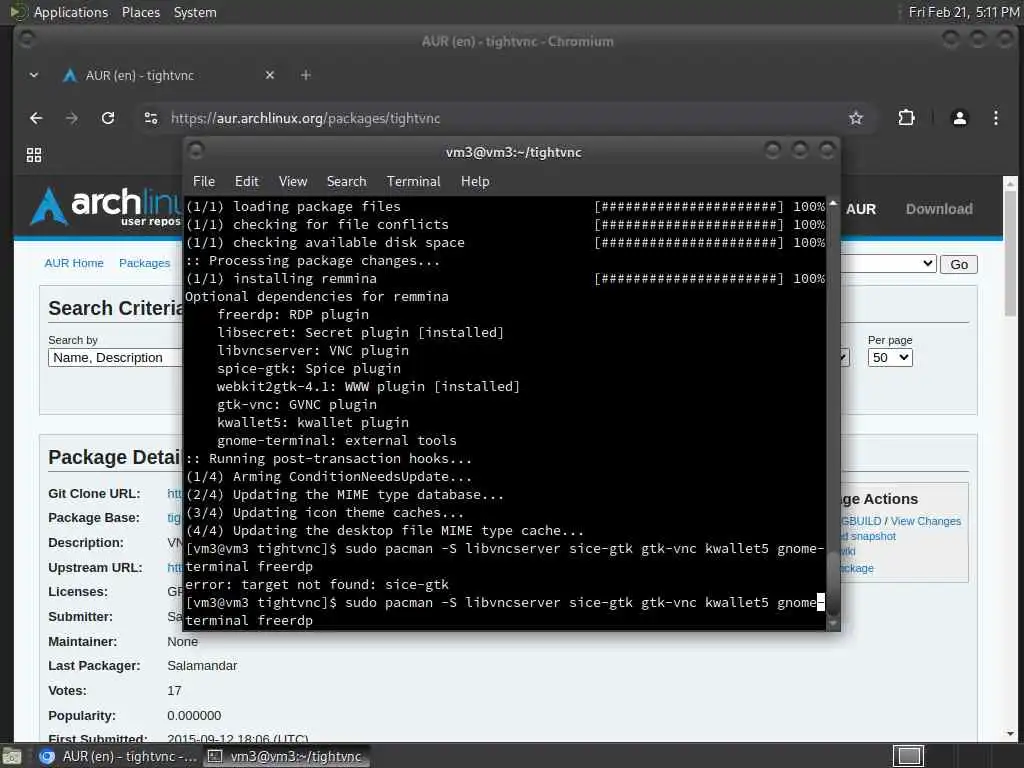Click Votes value '17'
Image resolution: width=1024 pixels, height=768 pixels.
(x=174, y=691)
